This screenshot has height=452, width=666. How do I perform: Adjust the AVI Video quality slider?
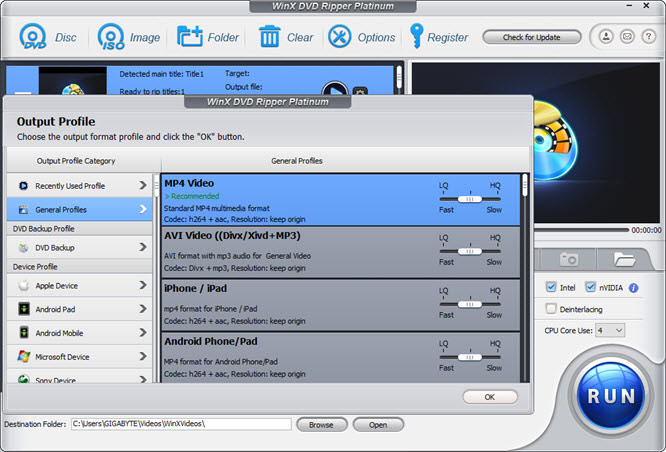click(470, 251)
